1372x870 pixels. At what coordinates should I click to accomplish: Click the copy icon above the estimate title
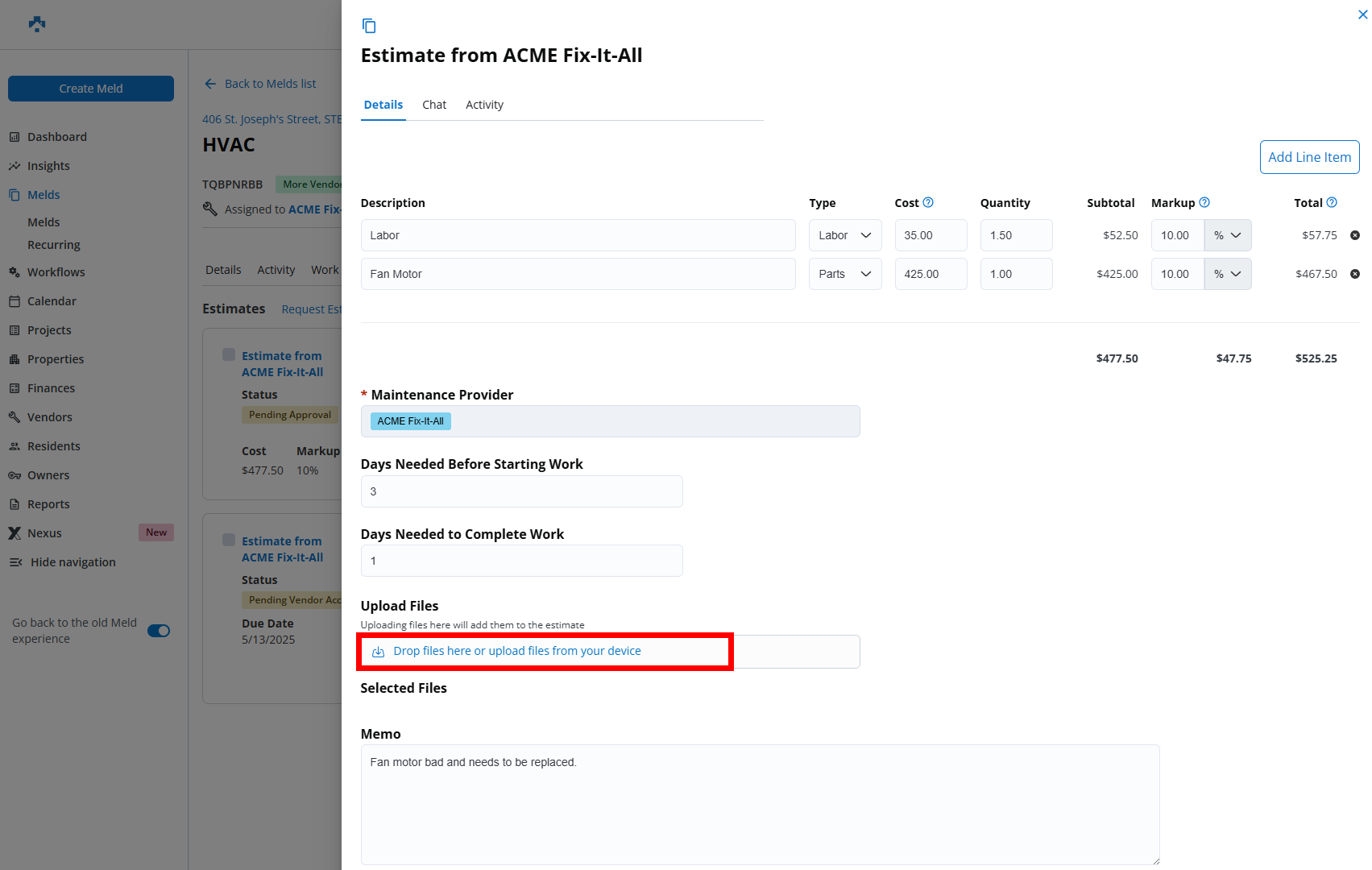point(369,26)
